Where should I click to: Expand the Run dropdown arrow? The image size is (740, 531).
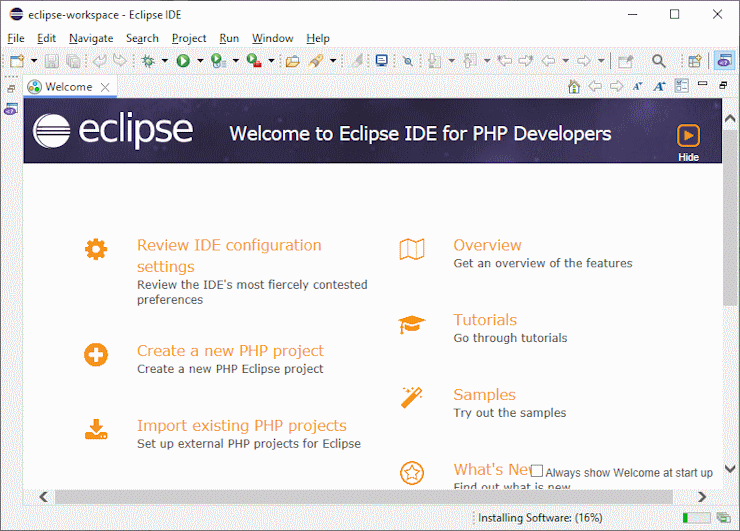pyautogui.click(x=200, y=61)
